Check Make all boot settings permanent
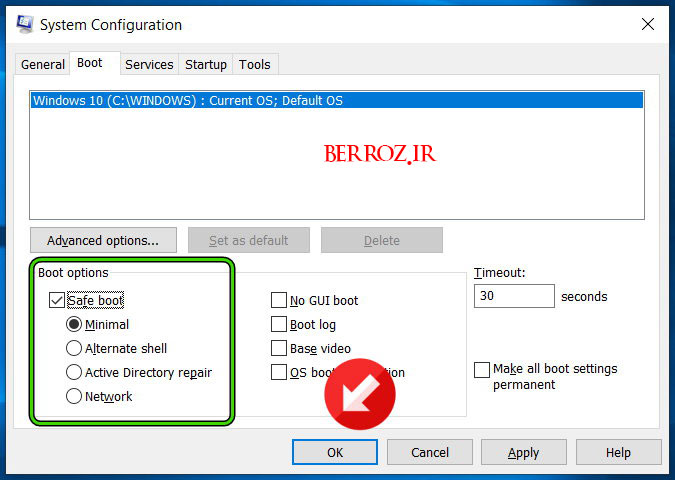 coord(482,370)
